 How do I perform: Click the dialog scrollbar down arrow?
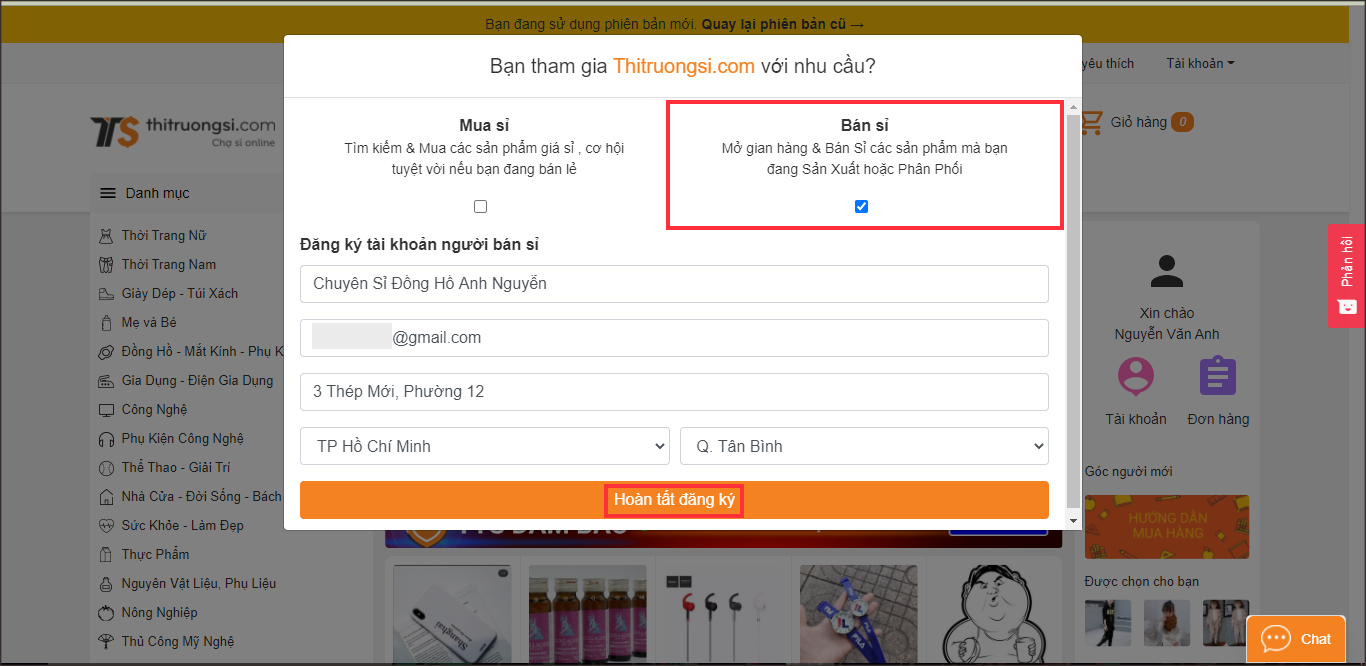tap(1074, 521)
